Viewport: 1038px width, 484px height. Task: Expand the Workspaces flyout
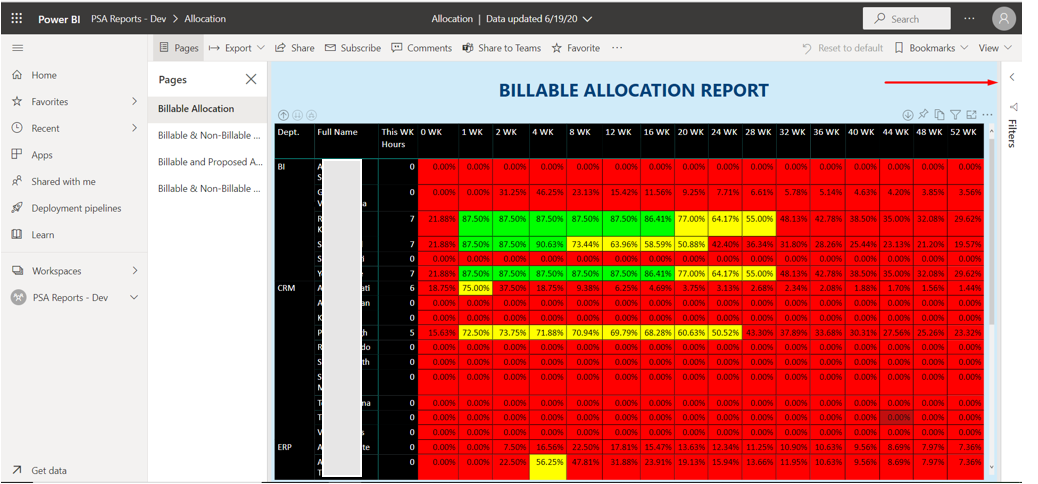point(134,271)
